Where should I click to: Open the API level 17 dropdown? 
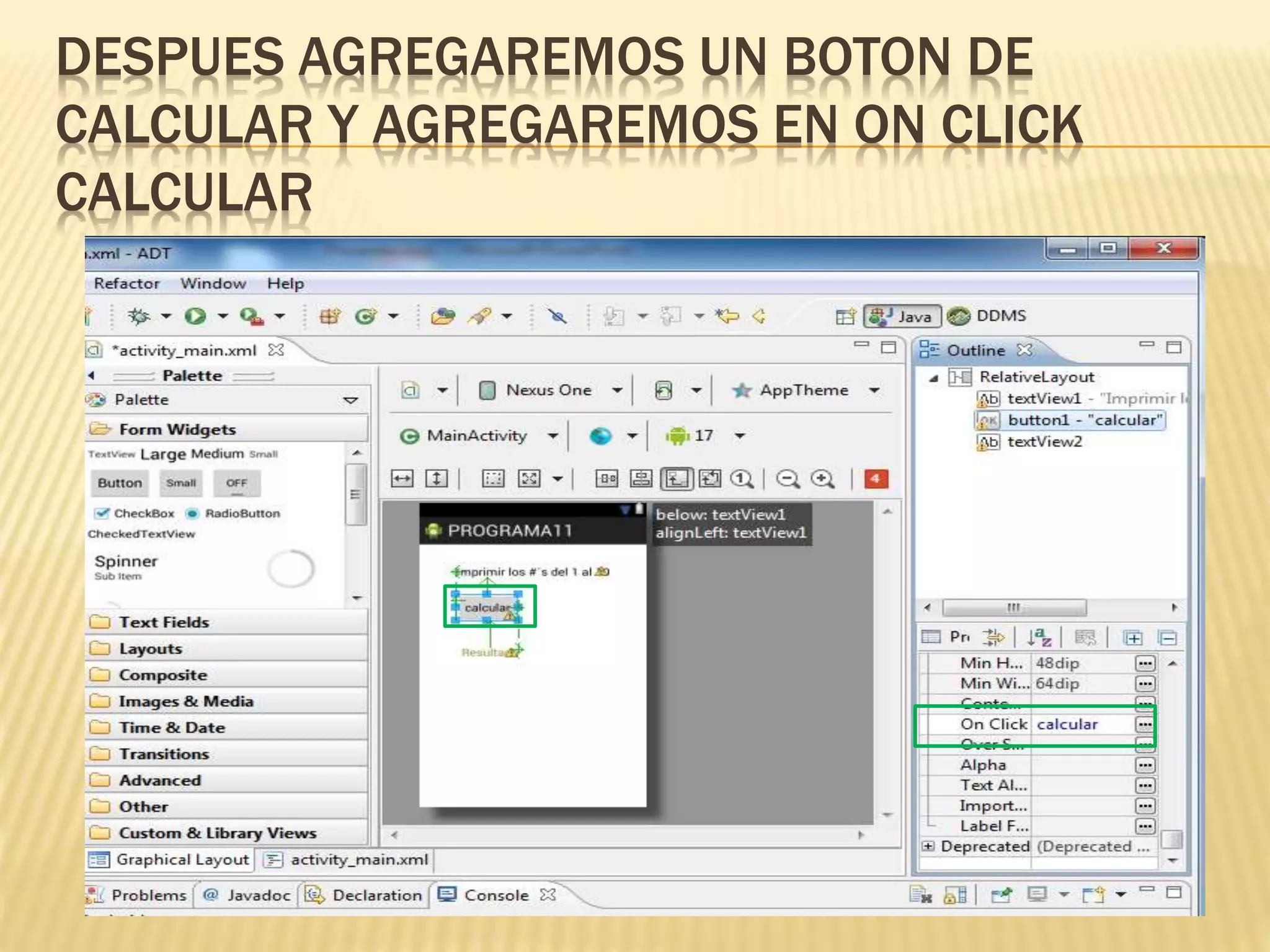(x=739, y=436)
